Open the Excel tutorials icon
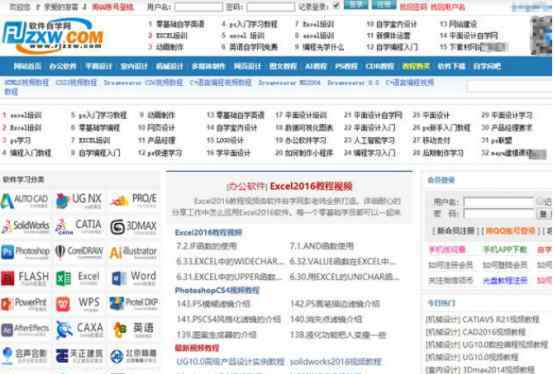 click(79, 278)
